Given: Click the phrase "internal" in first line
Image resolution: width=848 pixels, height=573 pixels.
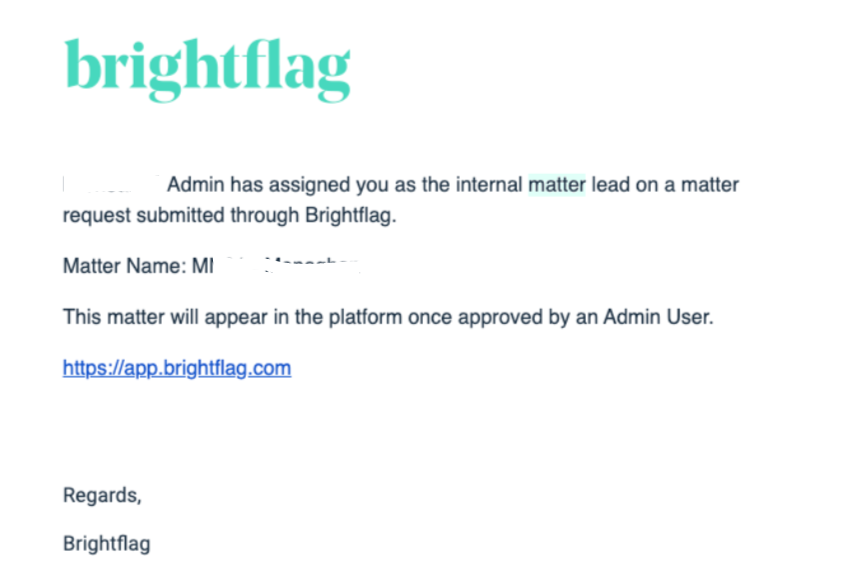Looking at the screenshot, I should [490, 185].
